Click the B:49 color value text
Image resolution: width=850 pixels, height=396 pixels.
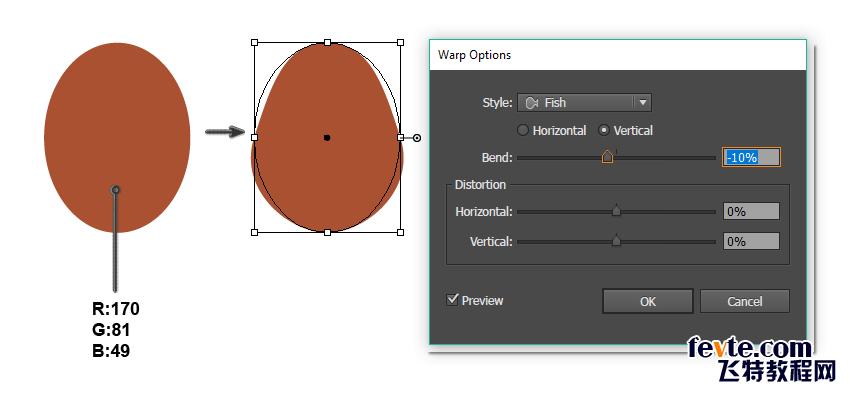tap(111, 351)
